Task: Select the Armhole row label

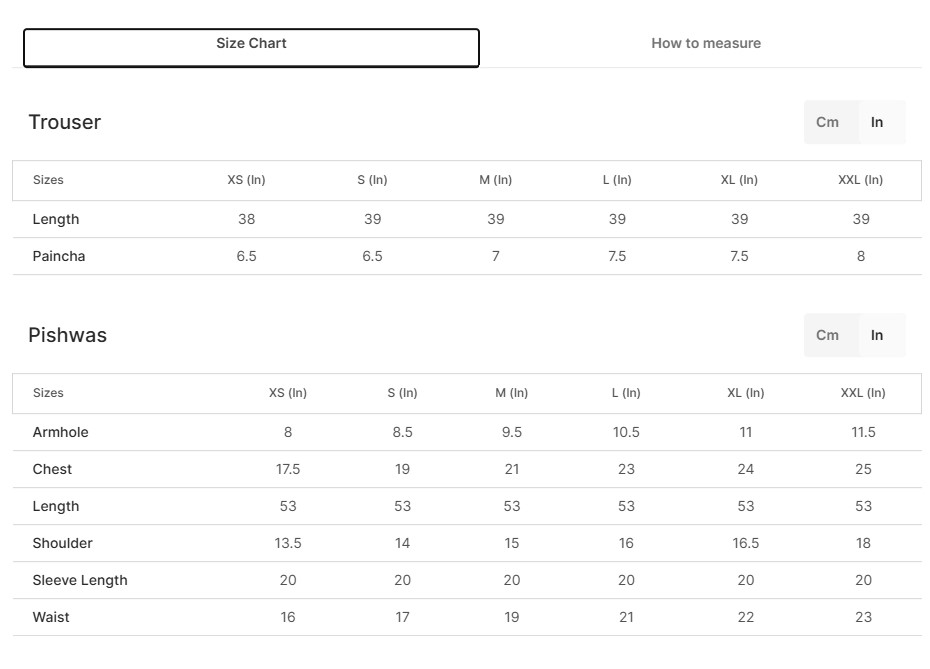Action: pos(61,432)
